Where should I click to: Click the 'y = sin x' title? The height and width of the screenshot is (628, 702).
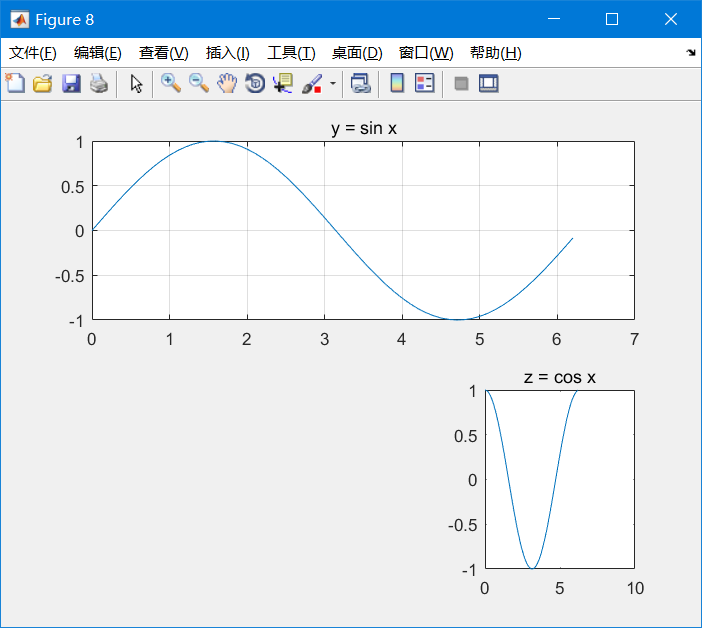(364, 128)
